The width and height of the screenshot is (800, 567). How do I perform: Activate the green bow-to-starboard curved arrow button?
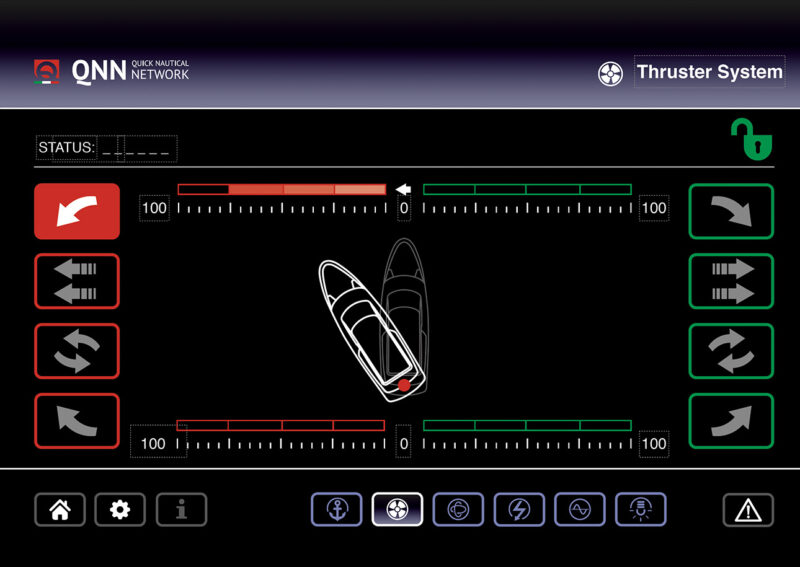pos(731,211)
